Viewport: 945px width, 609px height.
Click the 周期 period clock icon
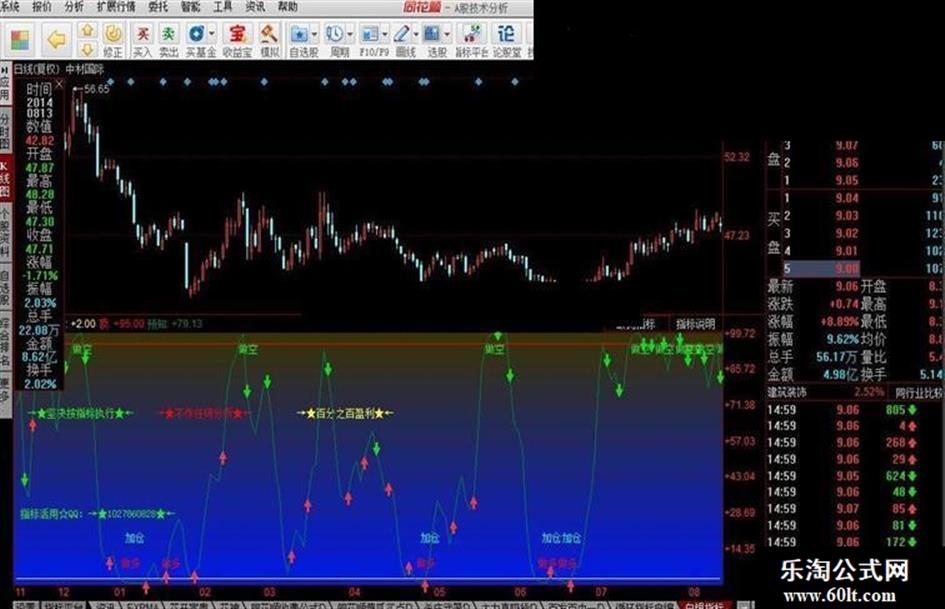point(334,34)
